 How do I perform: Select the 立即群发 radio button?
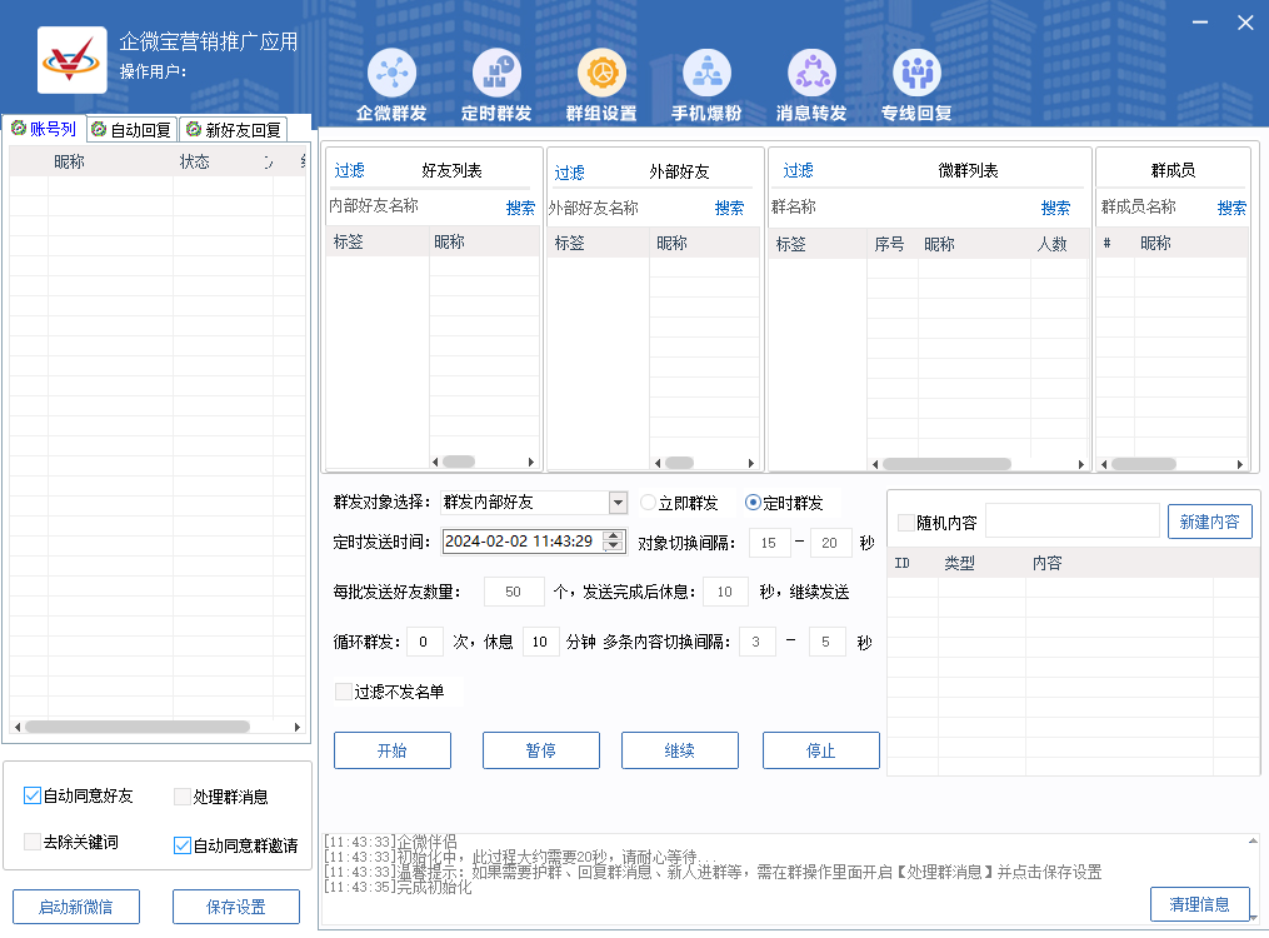648,503
